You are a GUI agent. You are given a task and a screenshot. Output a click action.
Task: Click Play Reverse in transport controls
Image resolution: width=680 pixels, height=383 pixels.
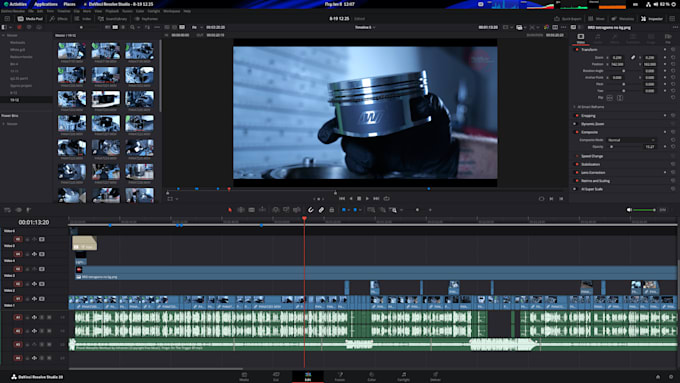(x=350, y=199)
